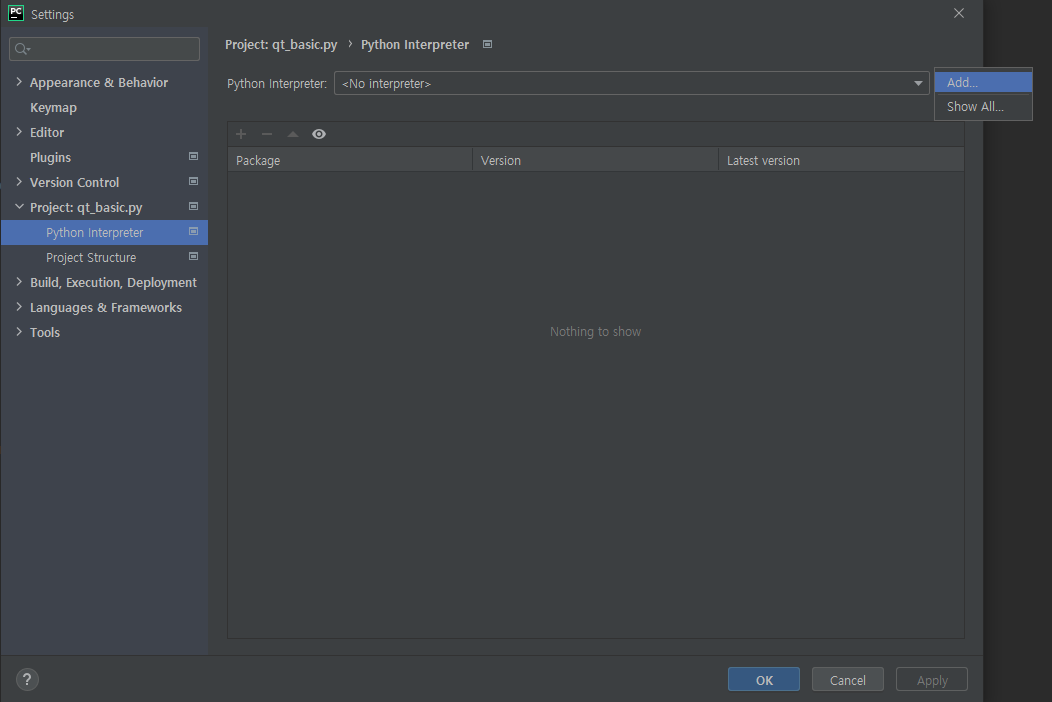Image resolution: width=1052 pixels, height=702 pixels.
Task: Choose Show All... from interpreter popup menu
Action: pyautogui.click(x=983, y=107)
